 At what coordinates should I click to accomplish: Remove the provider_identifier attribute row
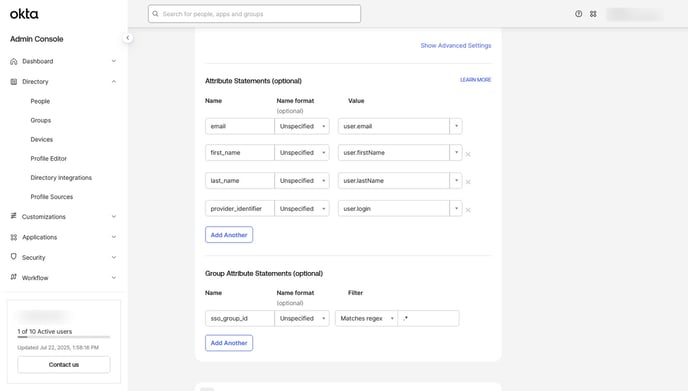[468, 210]
